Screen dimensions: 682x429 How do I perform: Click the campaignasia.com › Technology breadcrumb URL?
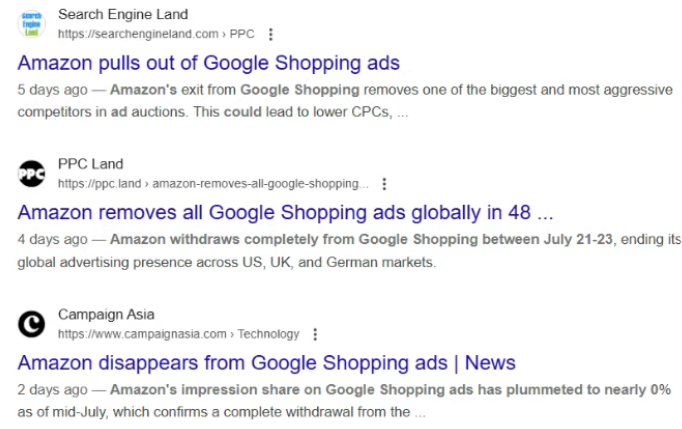pyautogui.click(x=178, y=334)
